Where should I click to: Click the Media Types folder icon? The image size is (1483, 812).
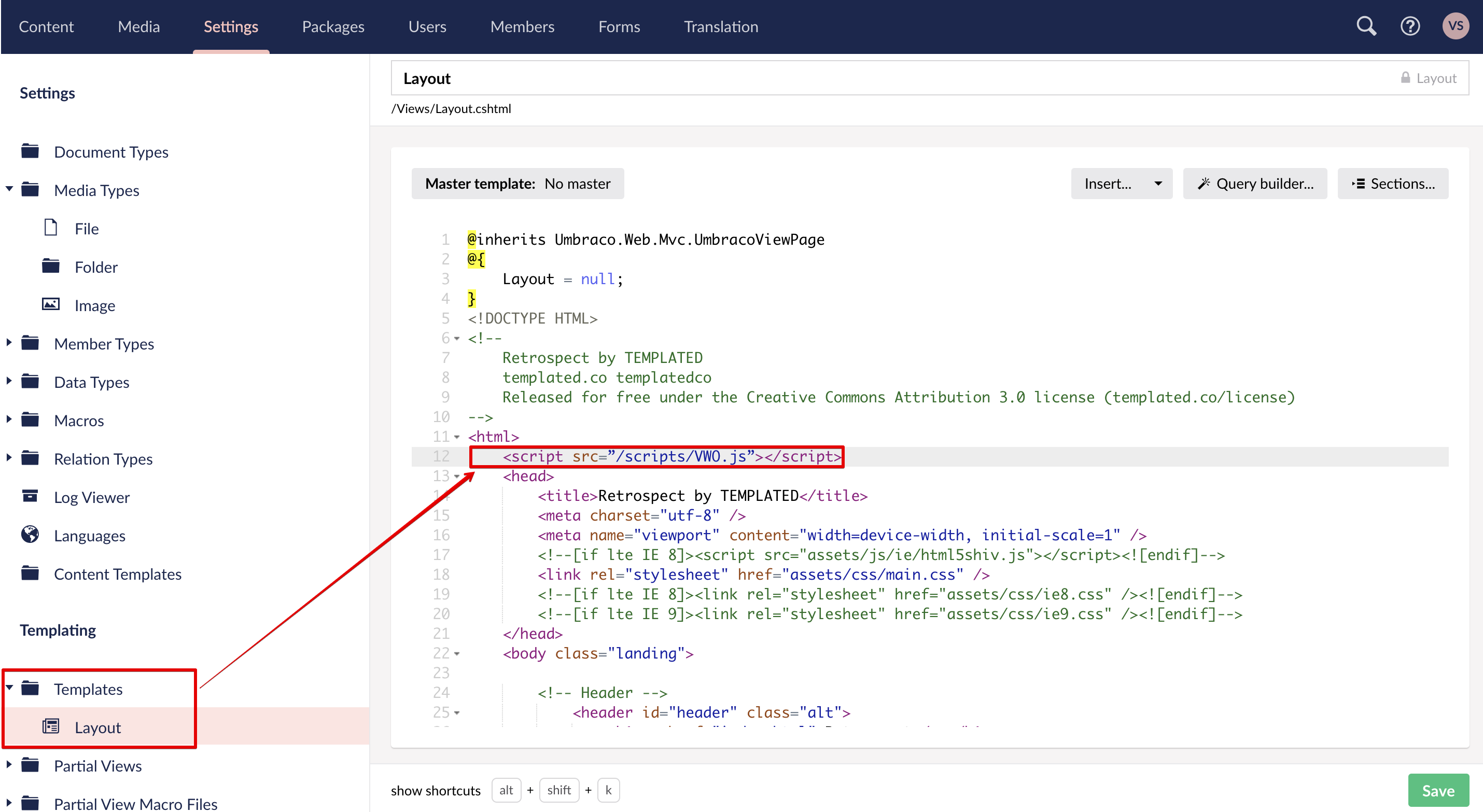pyautogui.click(x=30, y=189)
